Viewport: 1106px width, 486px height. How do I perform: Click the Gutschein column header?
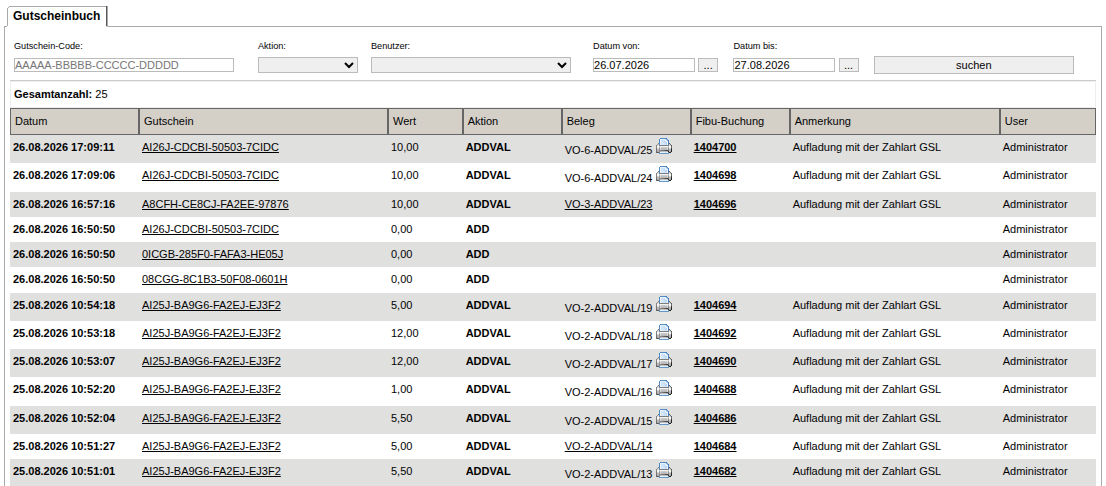[x=264, y=121]
